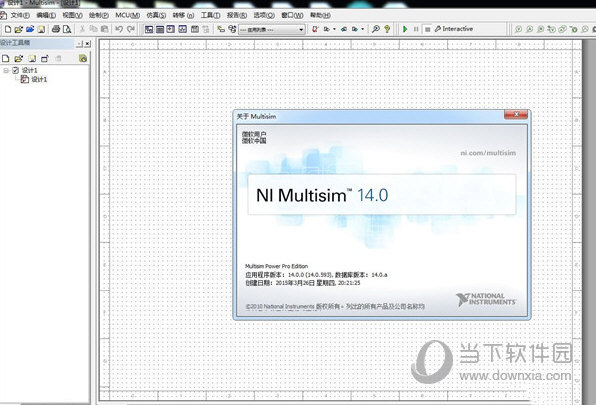Viewport: 596px width, 405px height.
Task: Toggle the Spreadsheet view icon
Action: coord(160,29)
